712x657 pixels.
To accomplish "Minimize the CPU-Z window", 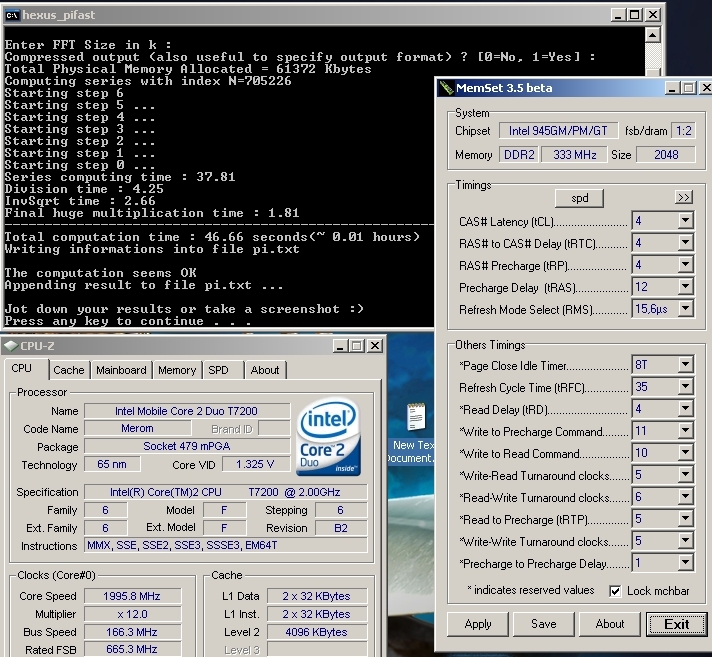I will (x=340, y=346).
